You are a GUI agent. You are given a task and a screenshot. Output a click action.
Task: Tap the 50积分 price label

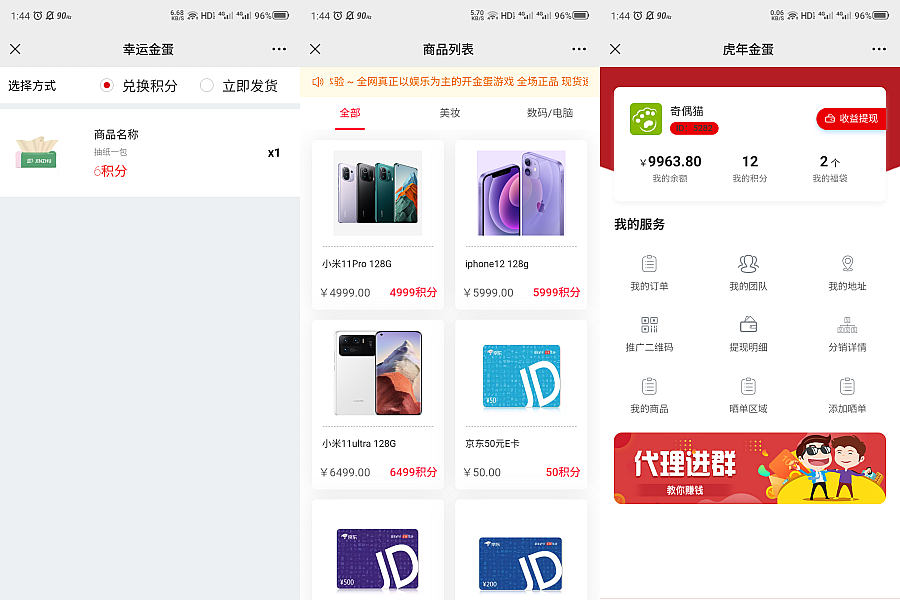[562, 472]
